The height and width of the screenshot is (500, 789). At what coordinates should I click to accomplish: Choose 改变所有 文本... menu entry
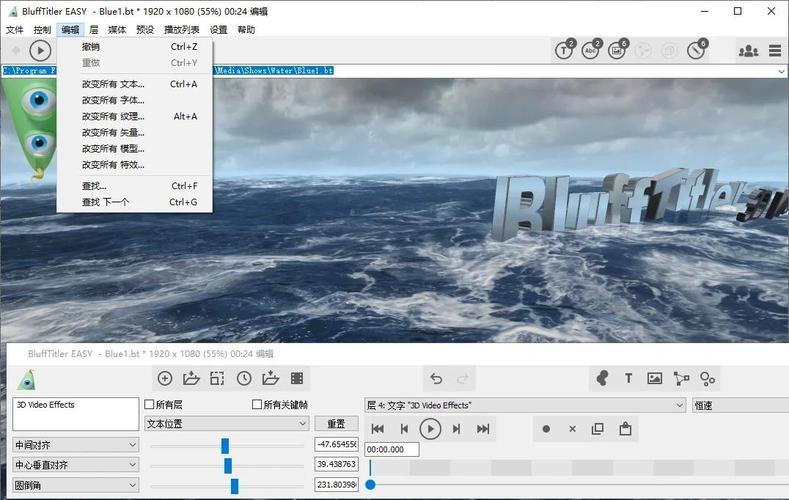[x=135, y=84]
